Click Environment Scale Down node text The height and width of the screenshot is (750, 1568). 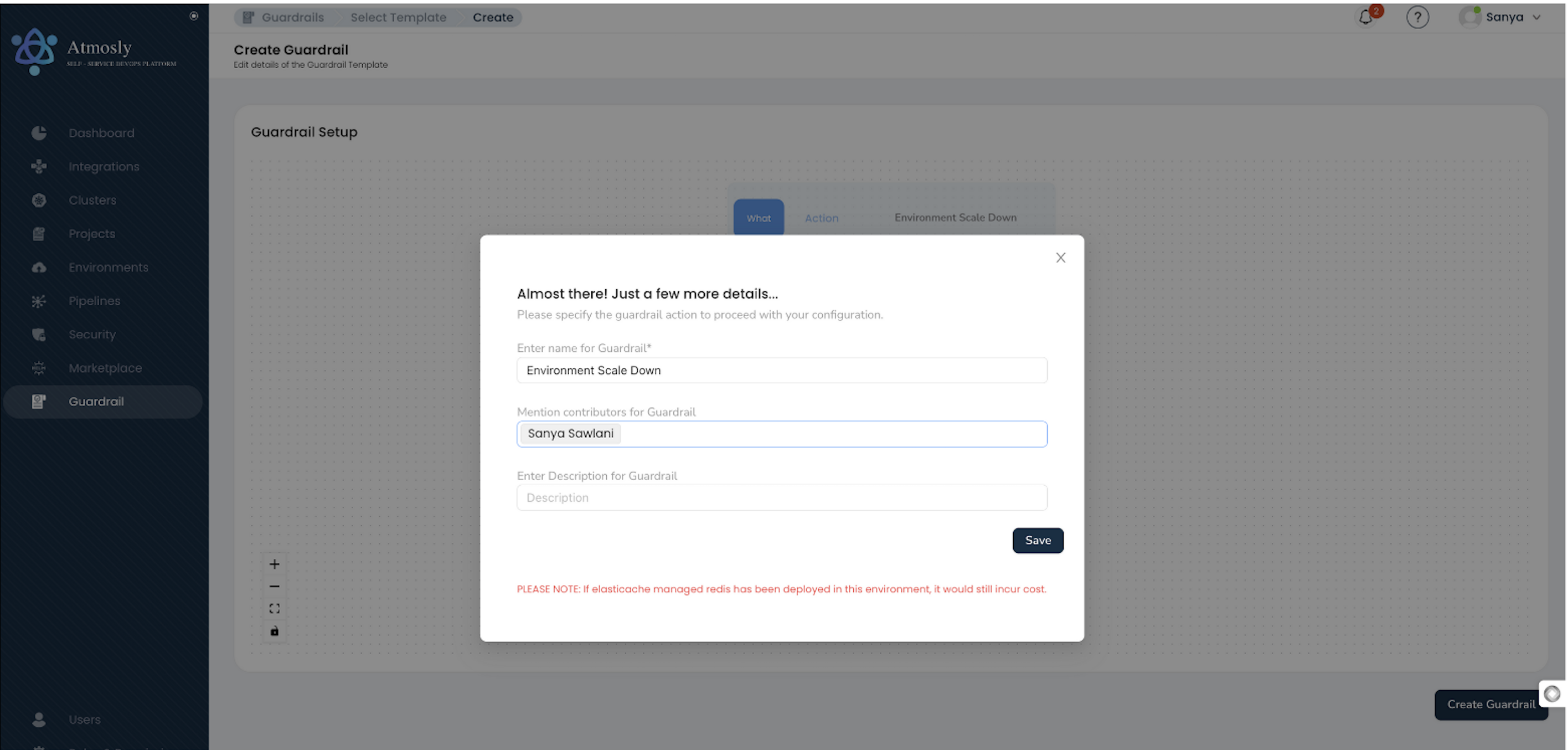(x=955, y=217)
